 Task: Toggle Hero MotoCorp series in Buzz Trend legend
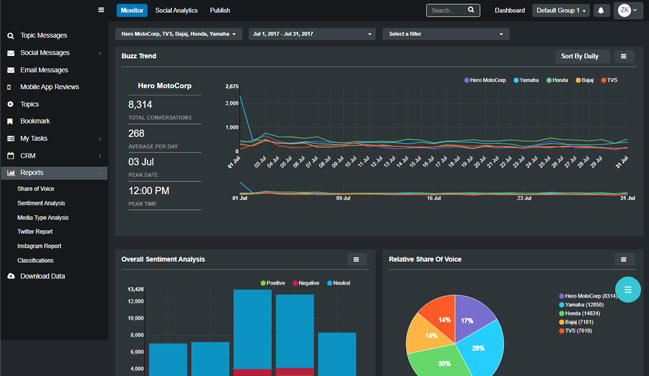point(485,80)
